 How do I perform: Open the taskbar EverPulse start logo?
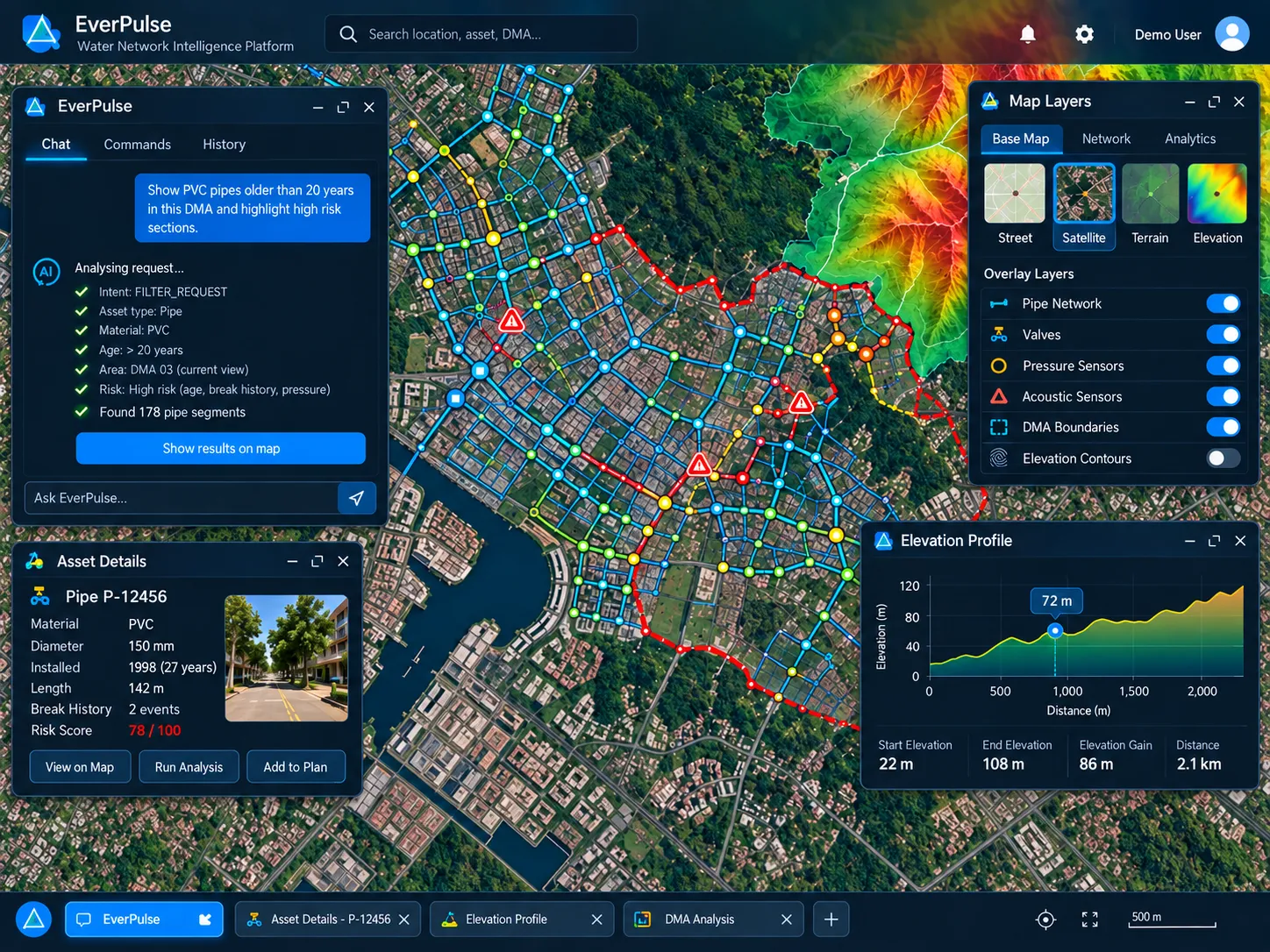pos(34,920)
